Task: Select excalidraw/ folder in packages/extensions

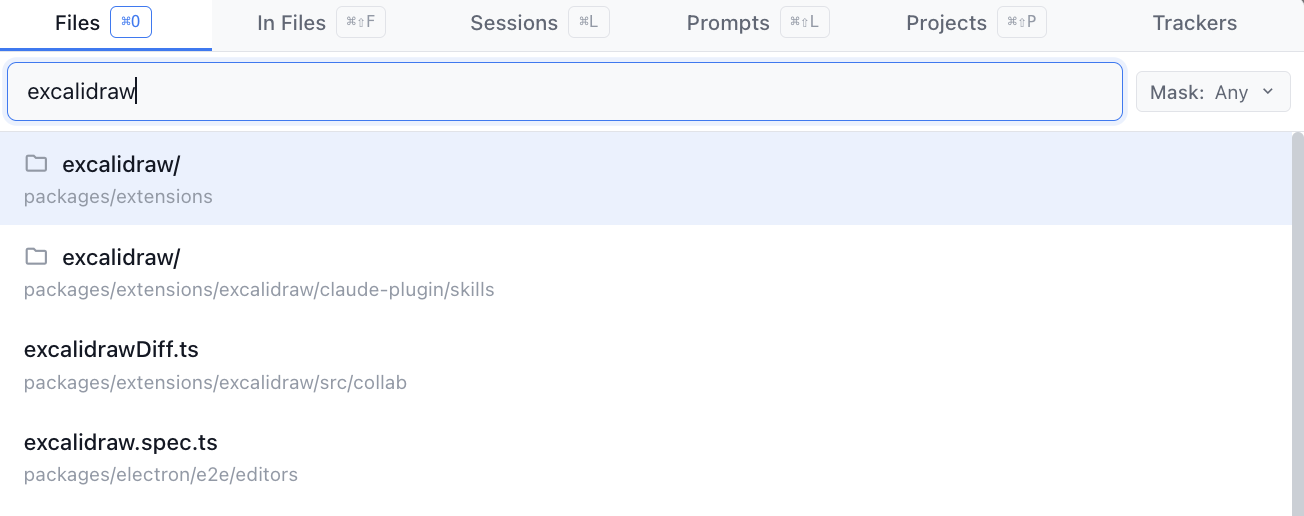Action: click(646, 178)
